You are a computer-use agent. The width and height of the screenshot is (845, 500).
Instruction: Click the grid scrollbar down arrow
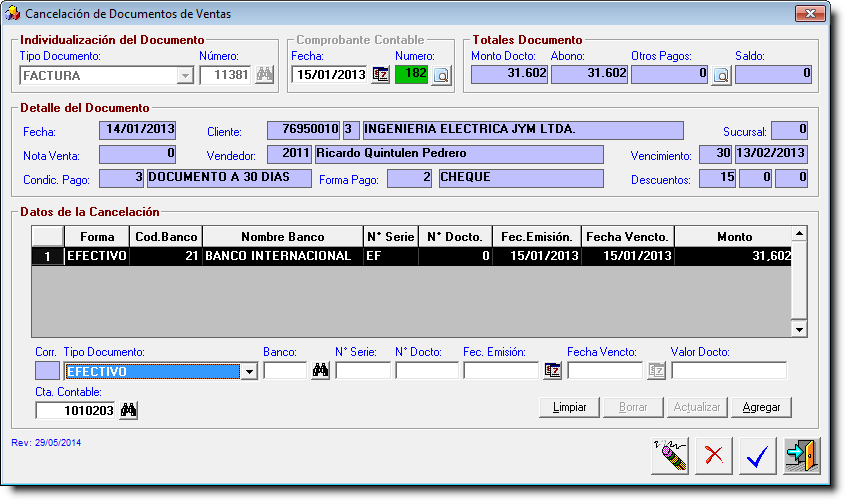[799, 329]
